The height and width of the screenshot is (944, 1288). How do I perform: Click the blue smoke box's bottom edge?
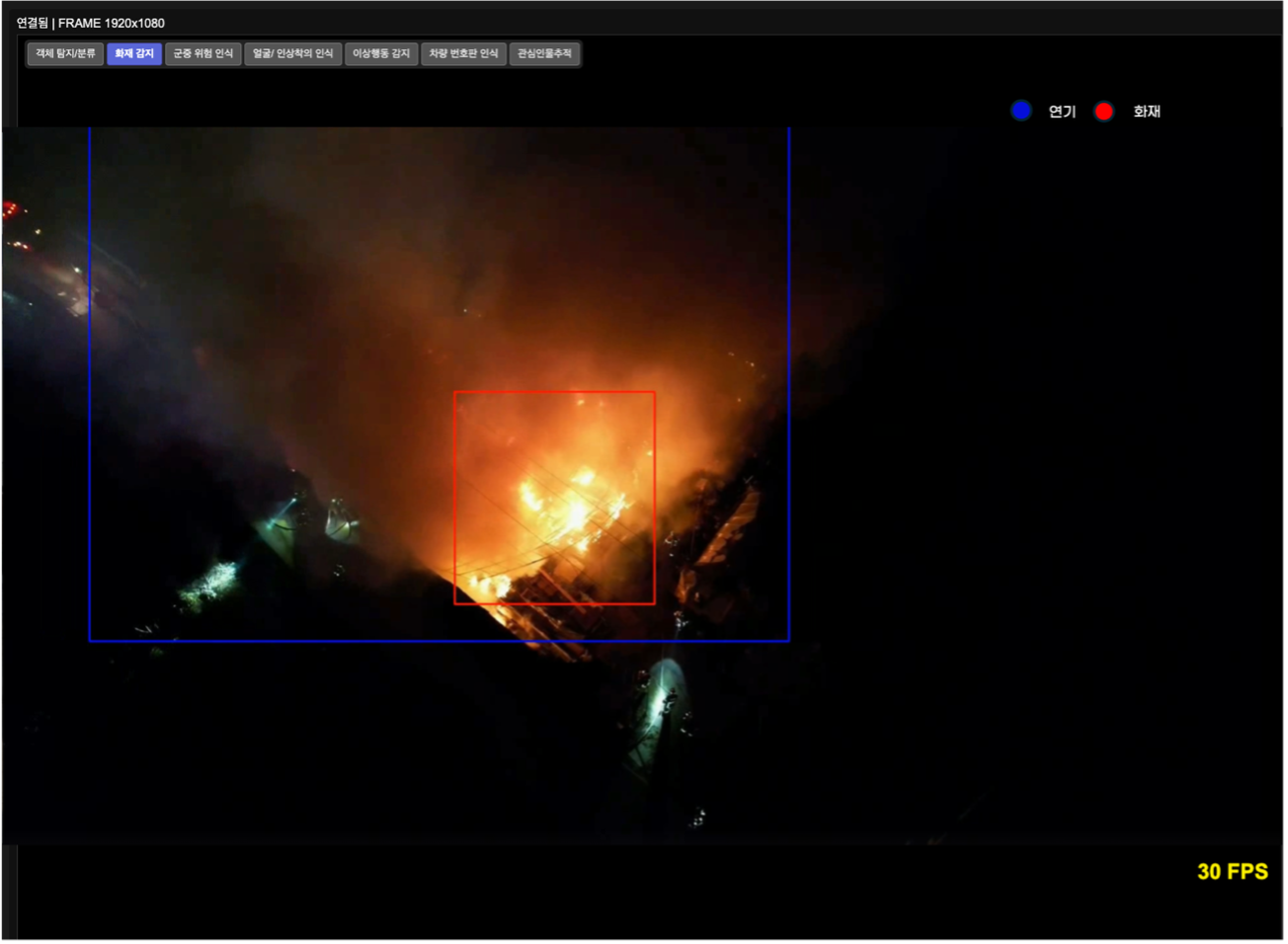(440, 641)
